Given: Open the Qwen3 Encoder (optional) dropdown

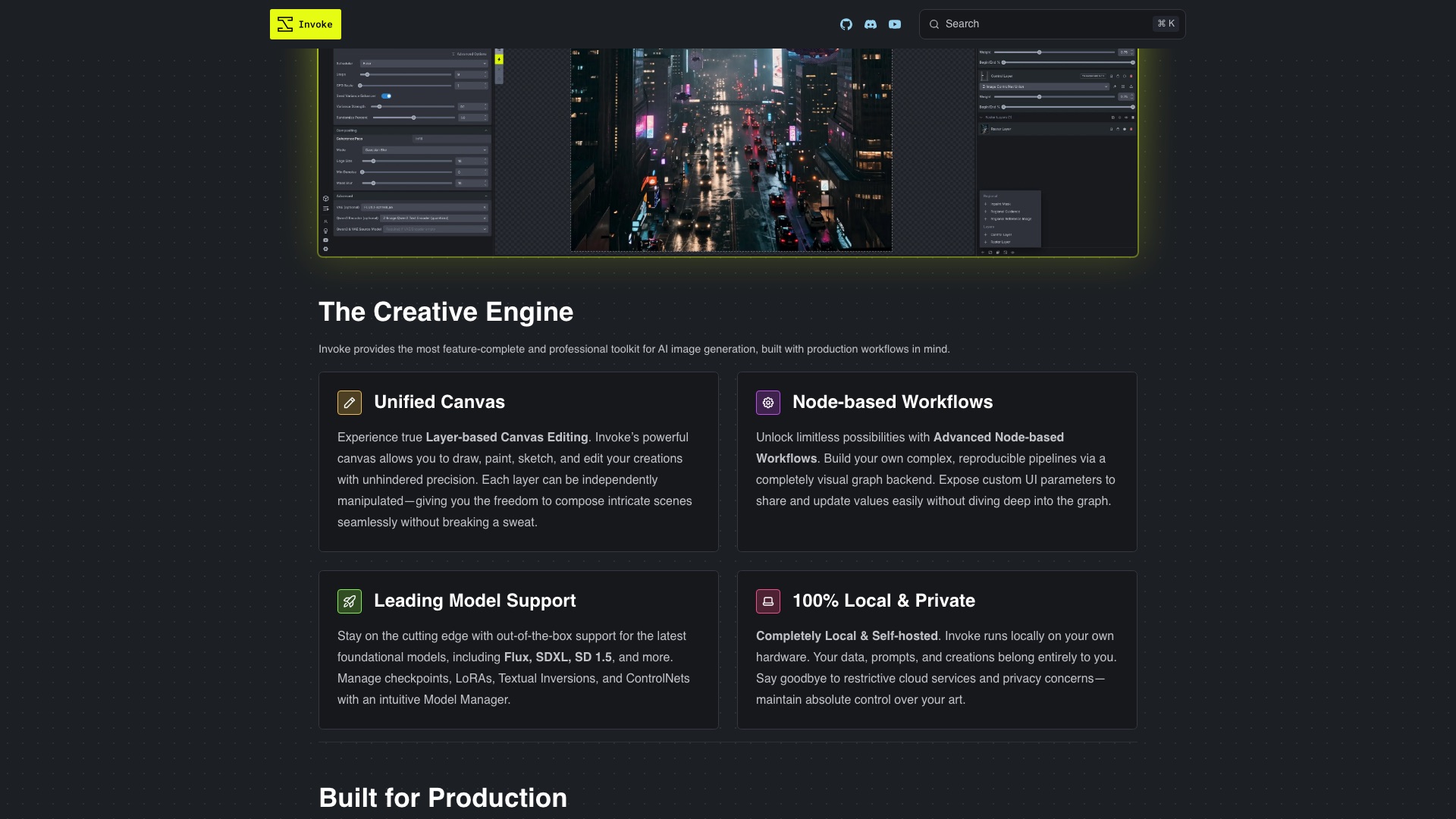Looking at the screenshot, I should (434, 218).
